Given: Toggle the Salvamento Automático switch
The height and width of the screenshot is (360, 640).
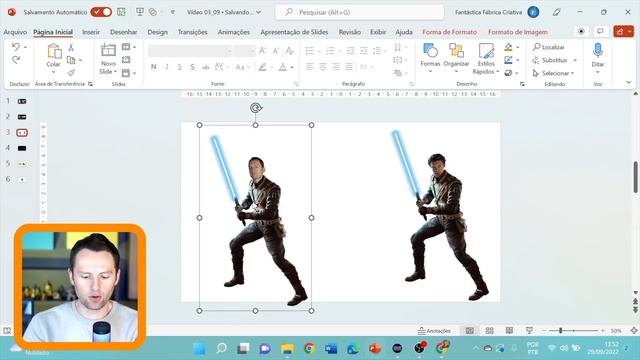Looking at the screenshot, I should point(101,12).
